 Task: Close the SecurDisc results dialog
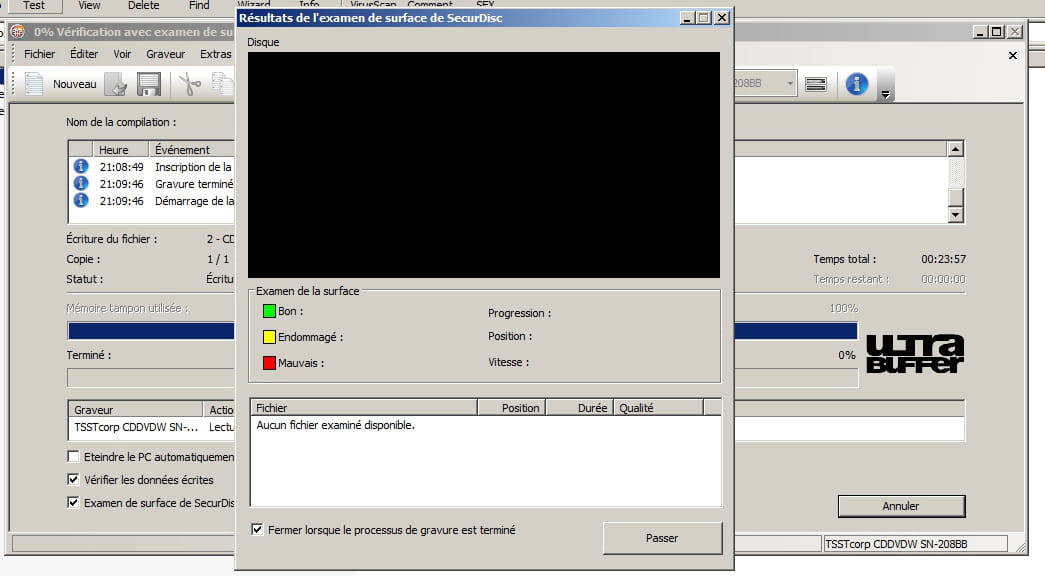(722, 18)
